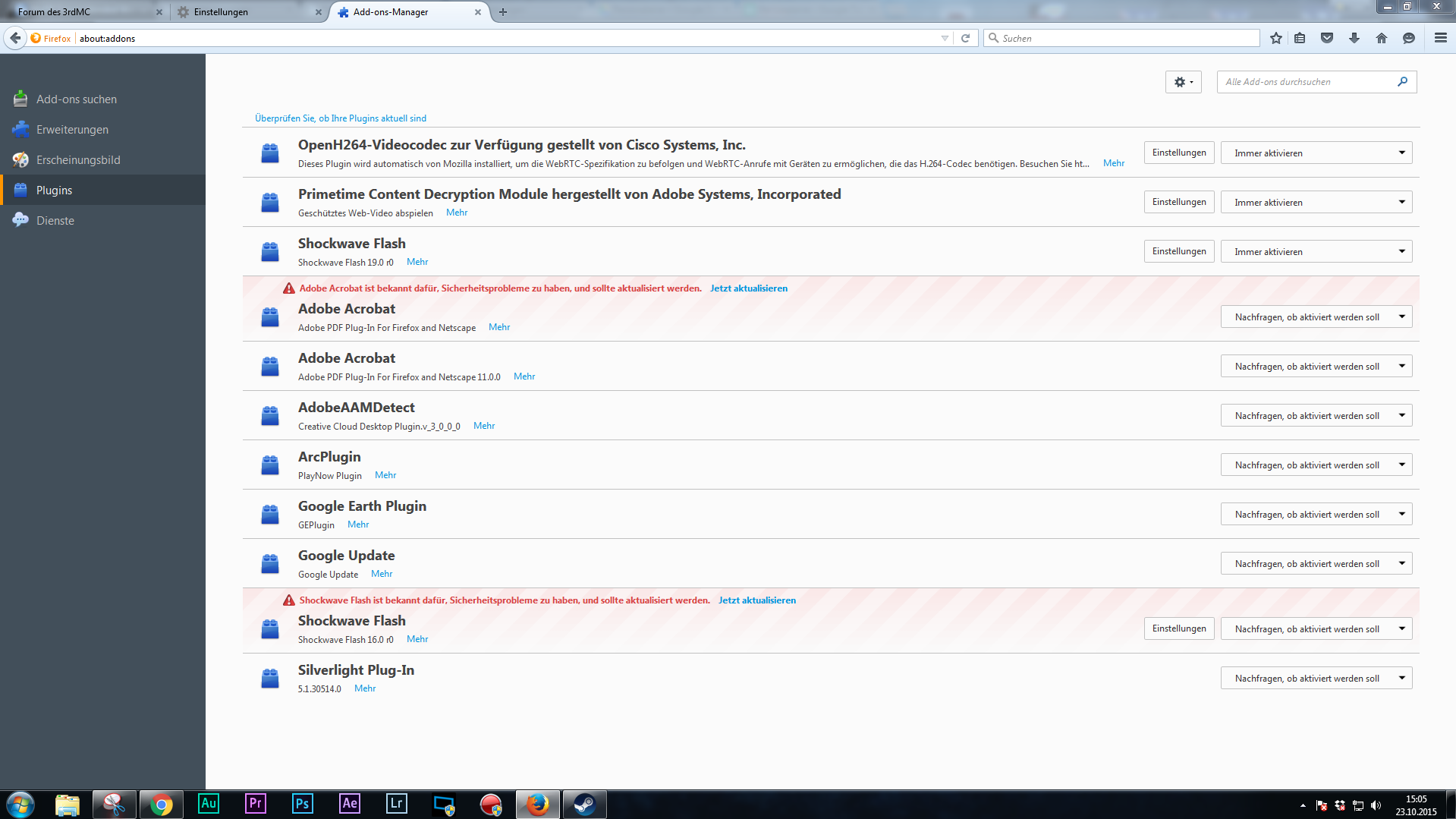This screenshot has width=1456, height=819.
Task: Show bookmarks list icon in toolbar
Action: (x=1300, y=38)
